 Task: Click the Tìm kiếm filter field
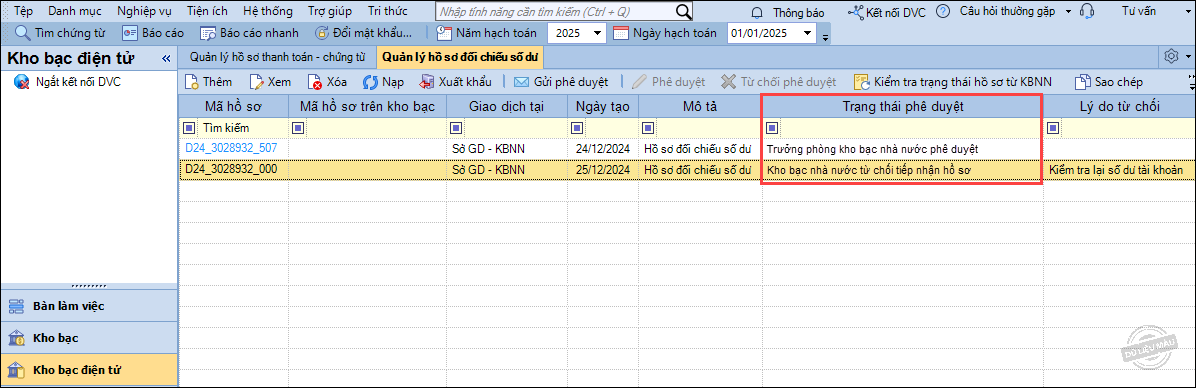(x=243, y=128)
